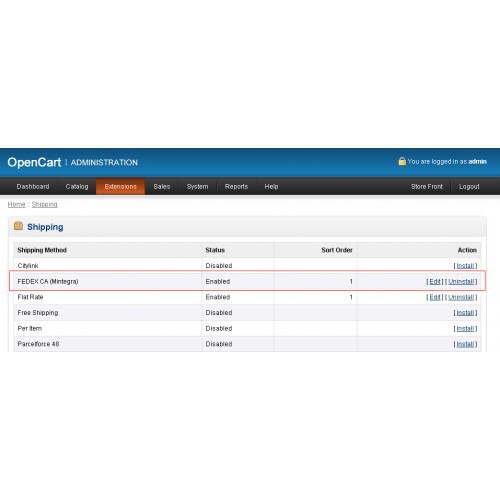Viewport: 500px width, 500px height.
Task: Select the 'FEDEX CA (Mintegra)' name cell
Action: [48, 282]
